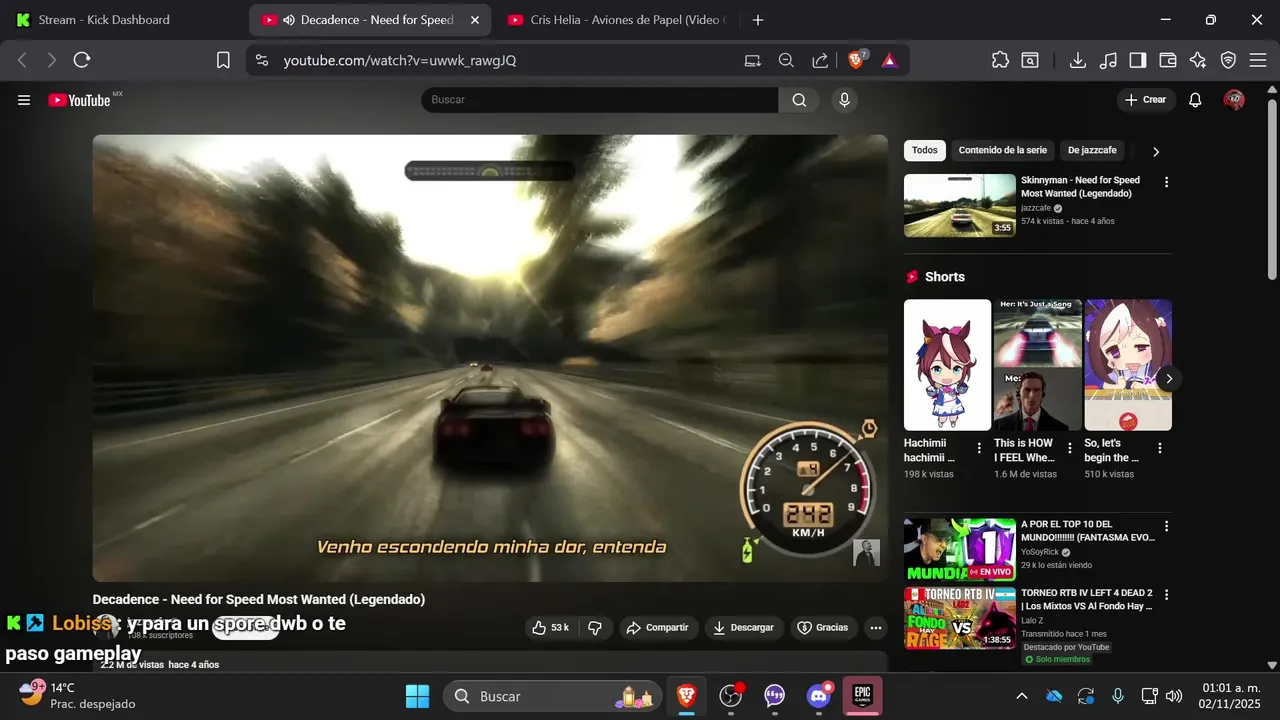1280x720 pixels.
Task: Open options for the Skinnyman video
Action: tap(1166, 182)
